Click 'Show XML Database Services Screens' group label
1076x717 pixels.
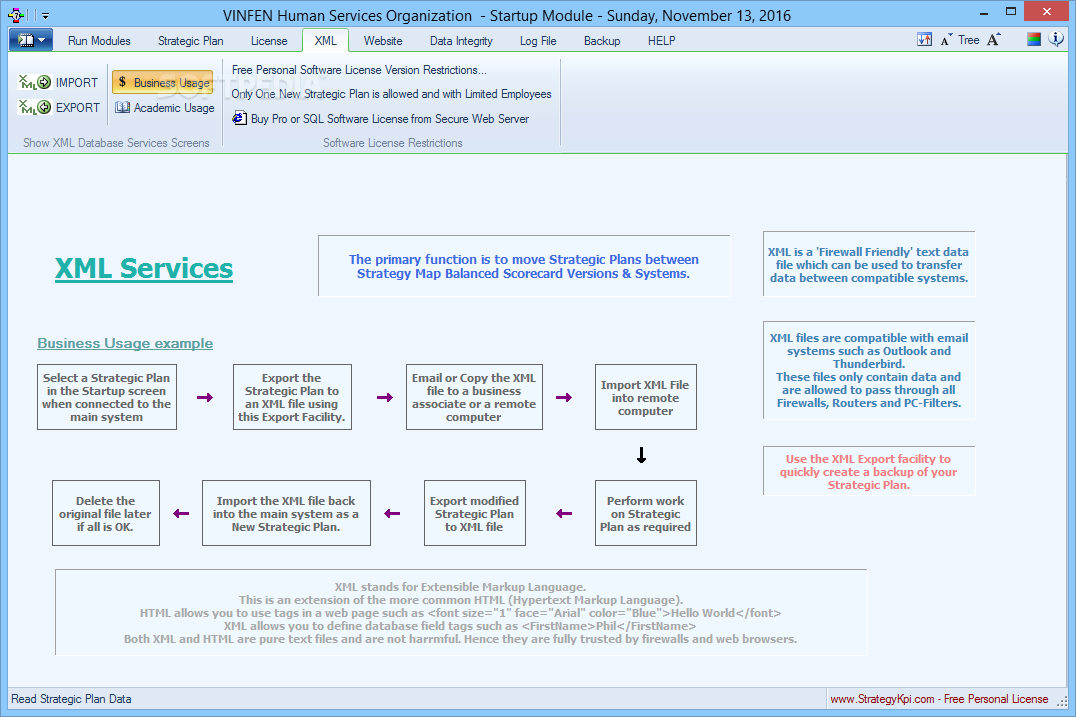(x=116, y=143)
